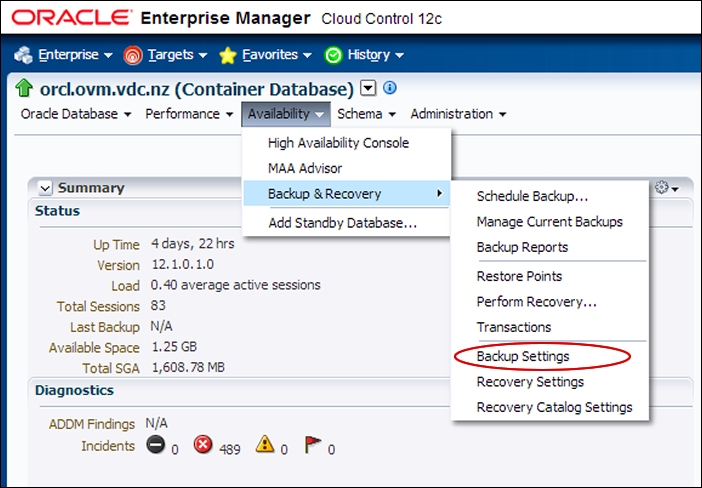Choose Backup Reports

pyautogui.click(x=550, y=248)
